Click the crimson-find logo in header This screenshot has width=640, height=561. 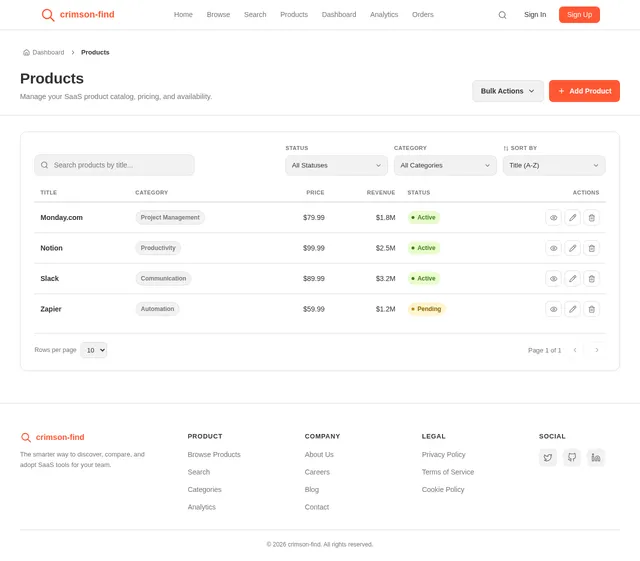click(x=78, y=15)
